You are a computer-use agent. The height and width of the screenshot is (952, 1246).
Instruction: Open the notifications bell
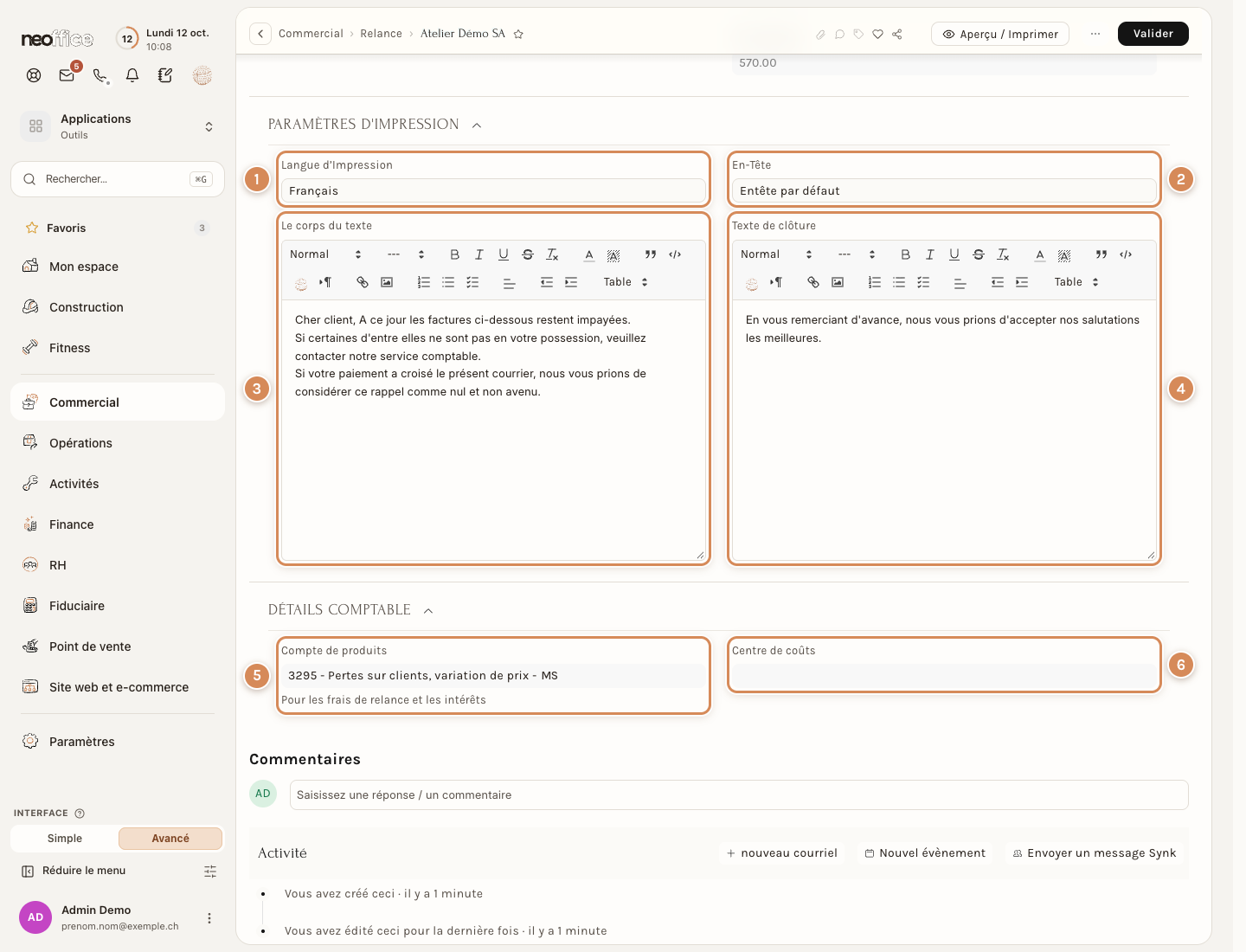(132, 75)
